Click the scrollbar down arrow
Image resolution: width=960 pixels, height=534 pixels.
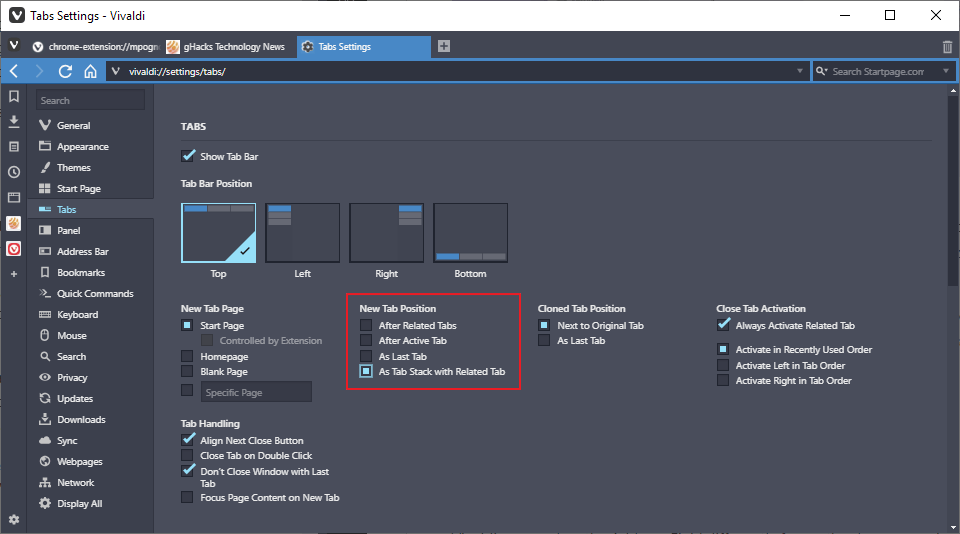pos(953,527)
